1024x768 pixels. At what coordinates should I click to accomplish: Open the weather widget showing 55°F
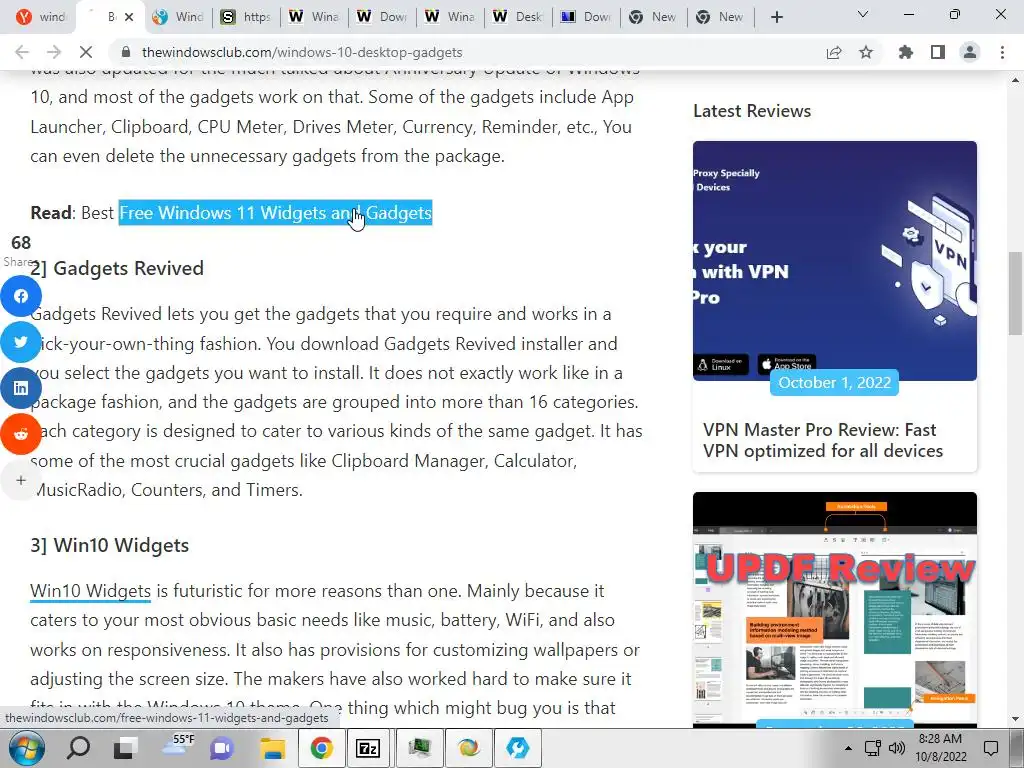(x=177, y=746)
